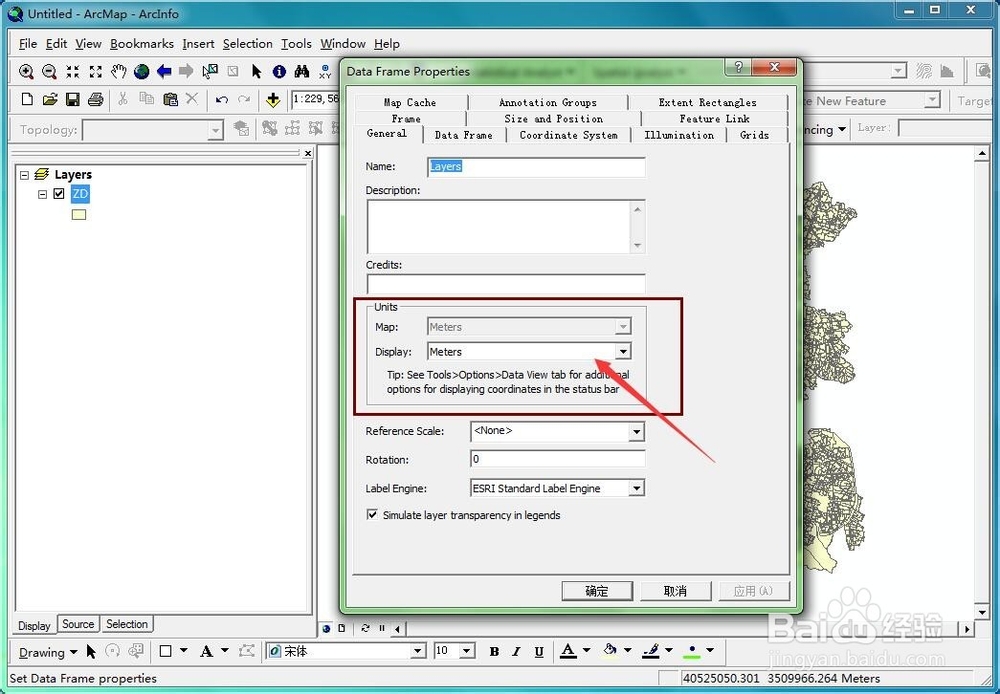Expand the font color arrow

(586, 651)
